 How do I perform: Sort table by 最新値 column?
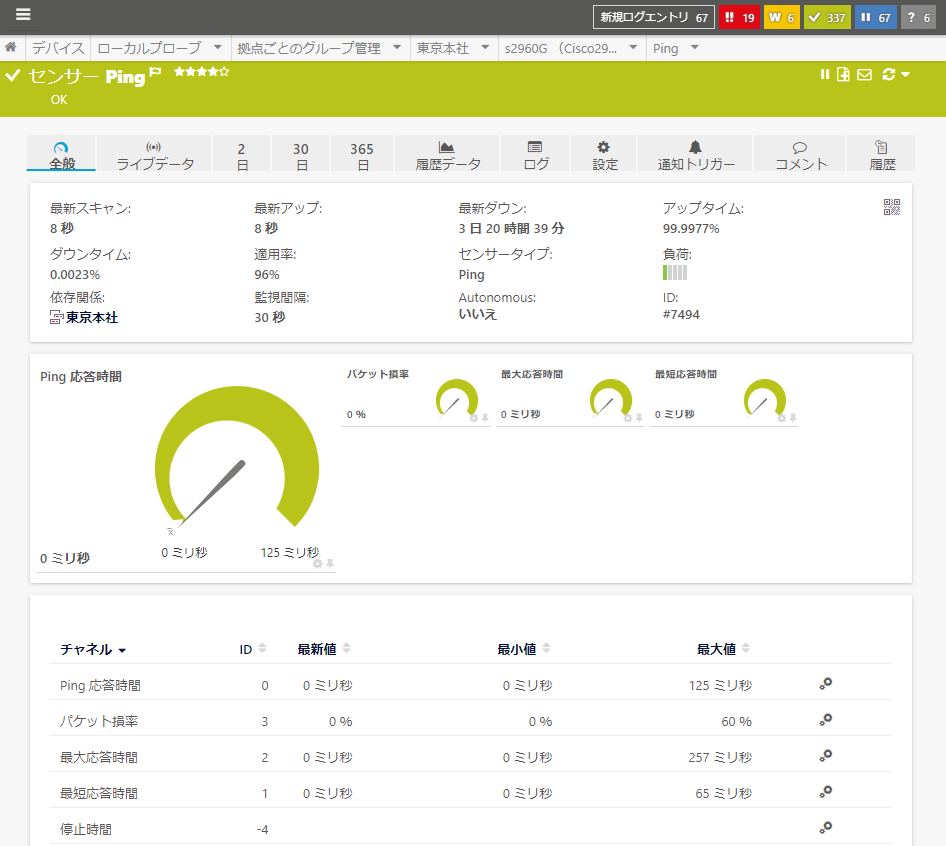click(x=323, y=649)
